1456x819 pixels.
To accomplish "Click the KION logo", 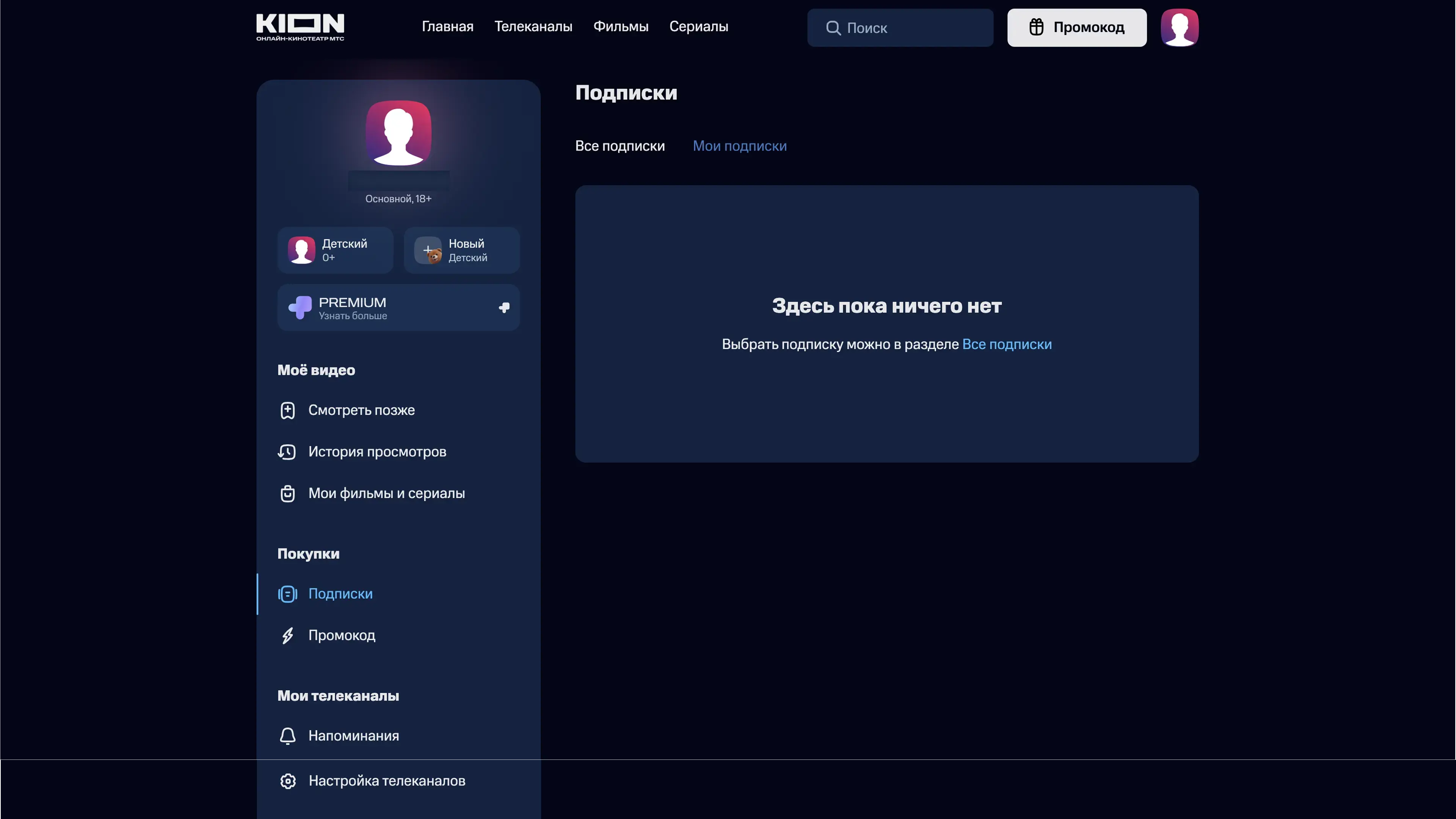I will tap(300, 27).
